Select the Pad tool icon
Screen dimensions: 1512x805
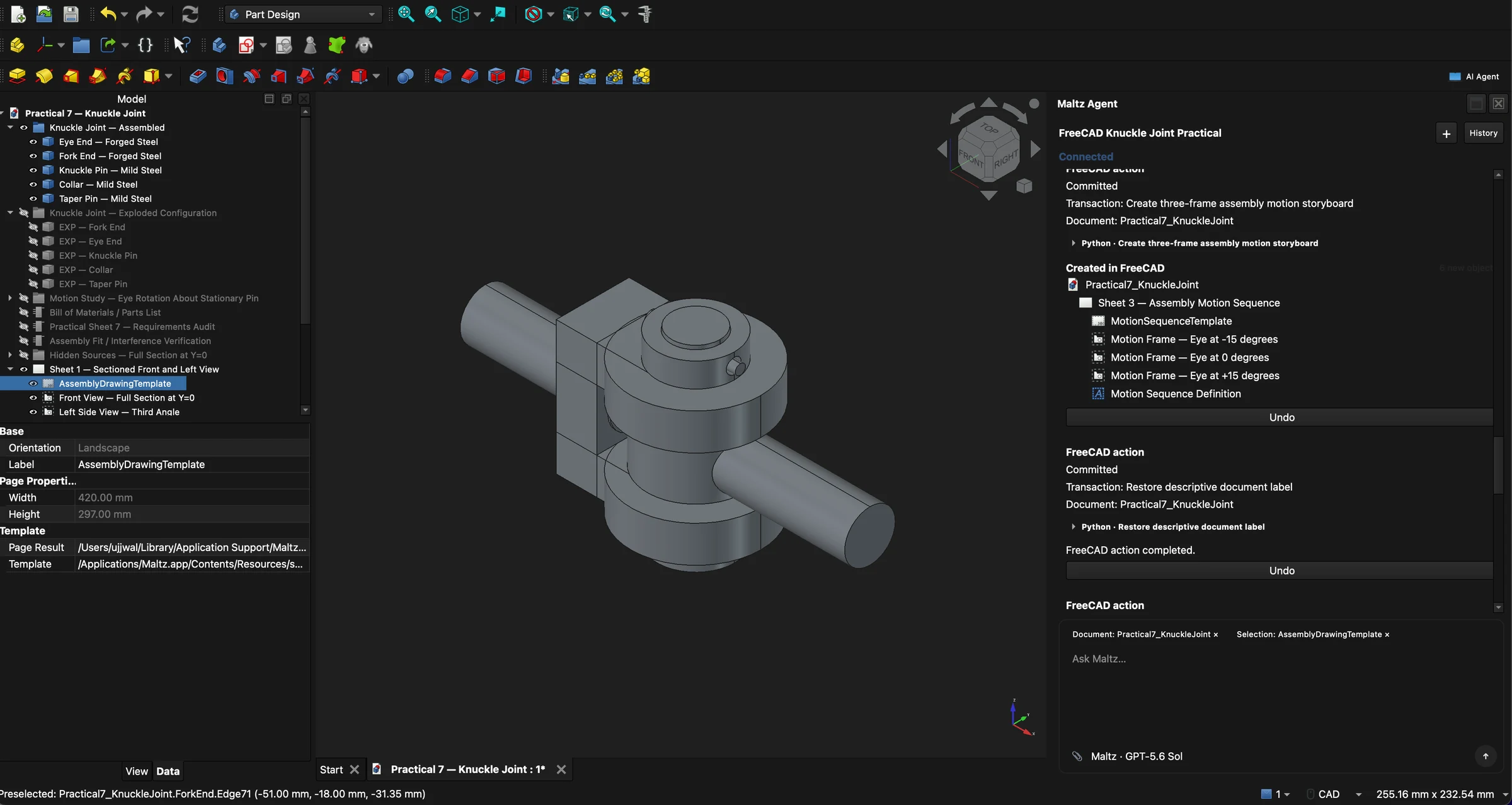tap(17, 76)
